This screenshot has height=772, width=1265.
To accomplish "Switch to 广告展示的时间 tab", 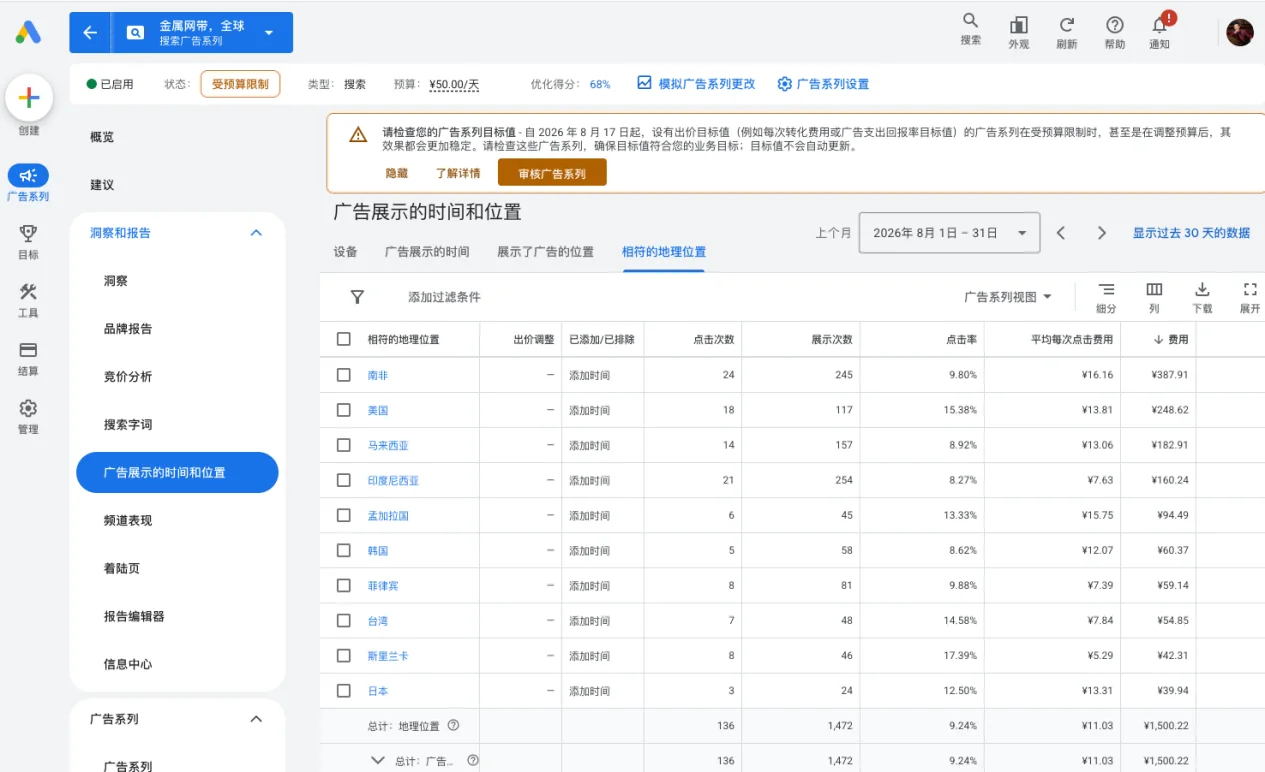I will tap(427, 252).
